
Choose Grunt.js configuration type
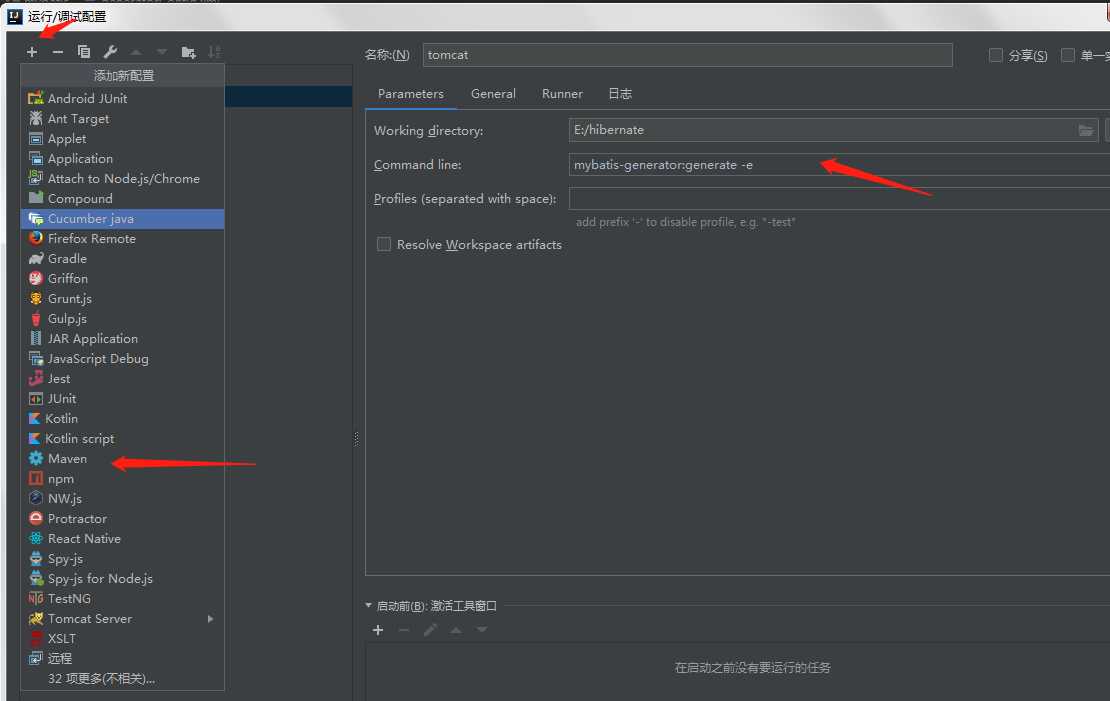tap(122, 299)
